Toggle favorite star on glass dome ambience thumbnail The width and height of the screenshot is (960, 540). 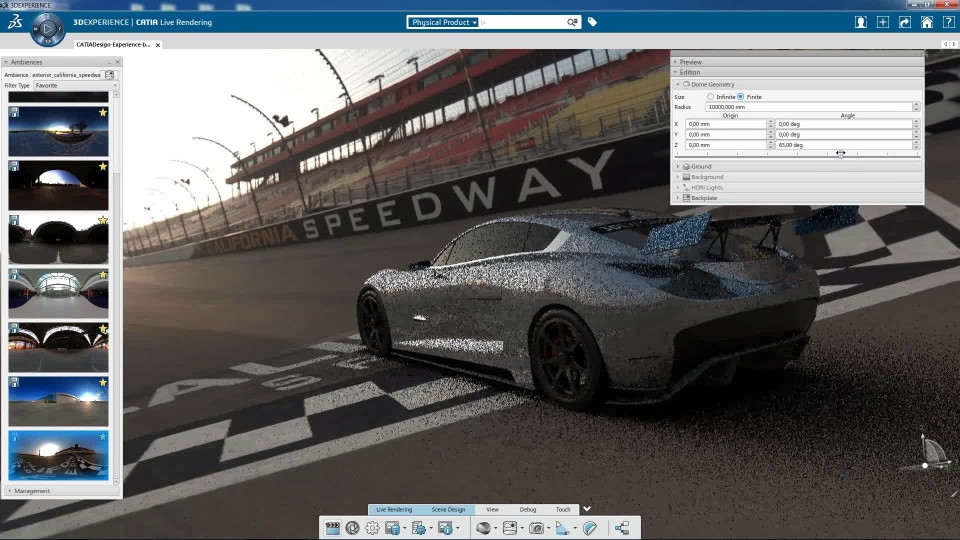pyautogui.click(x=103, y=274)
